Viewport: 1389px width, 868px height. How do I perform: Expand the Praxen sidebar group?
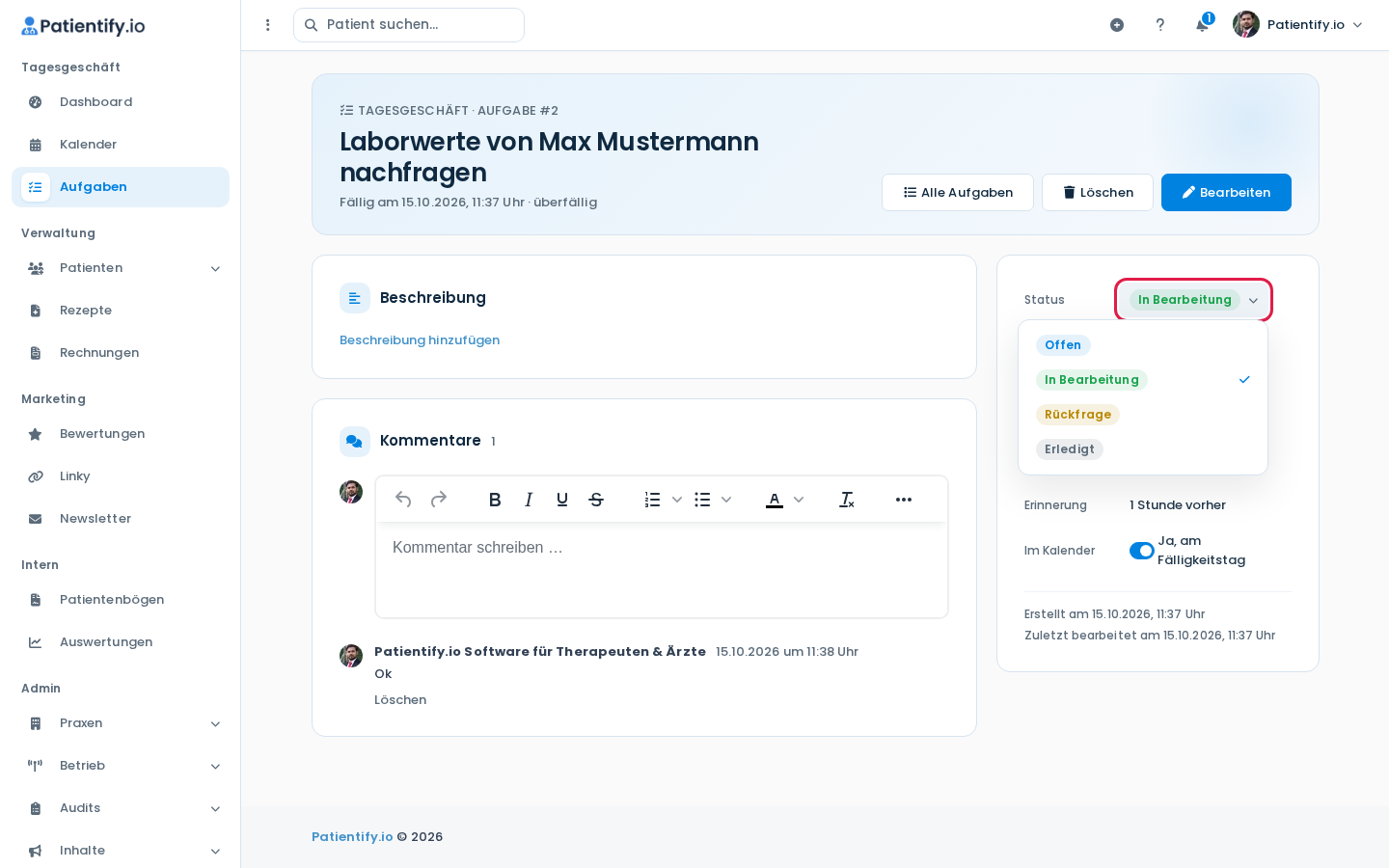point(121,723)
